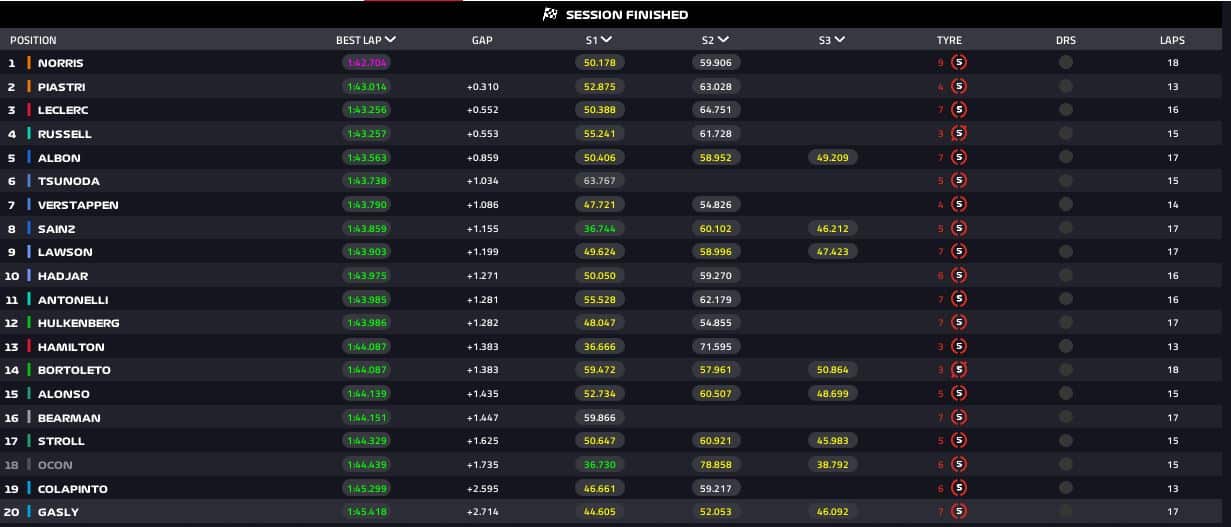Click Bortoleto S3 time 50.864
This screenshot has height=527, width=1231.
[x=832, y=370]
